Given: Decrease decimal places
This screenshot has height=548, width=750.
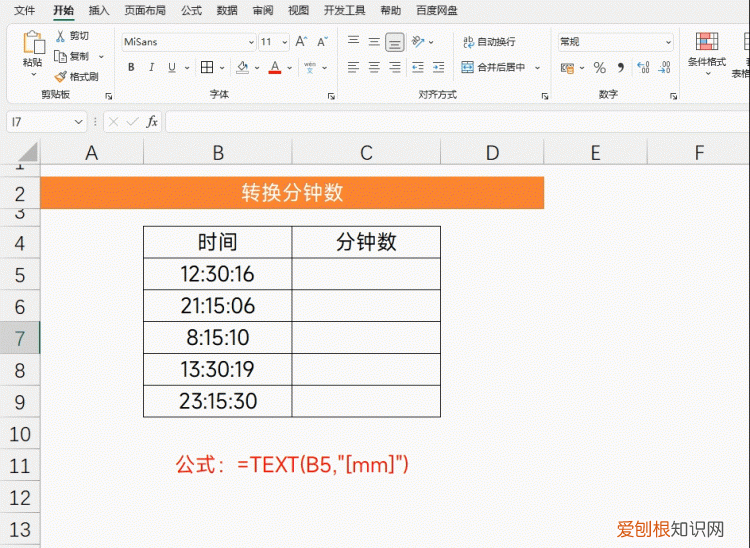Looking at the screenshot, I should point(664,67).
